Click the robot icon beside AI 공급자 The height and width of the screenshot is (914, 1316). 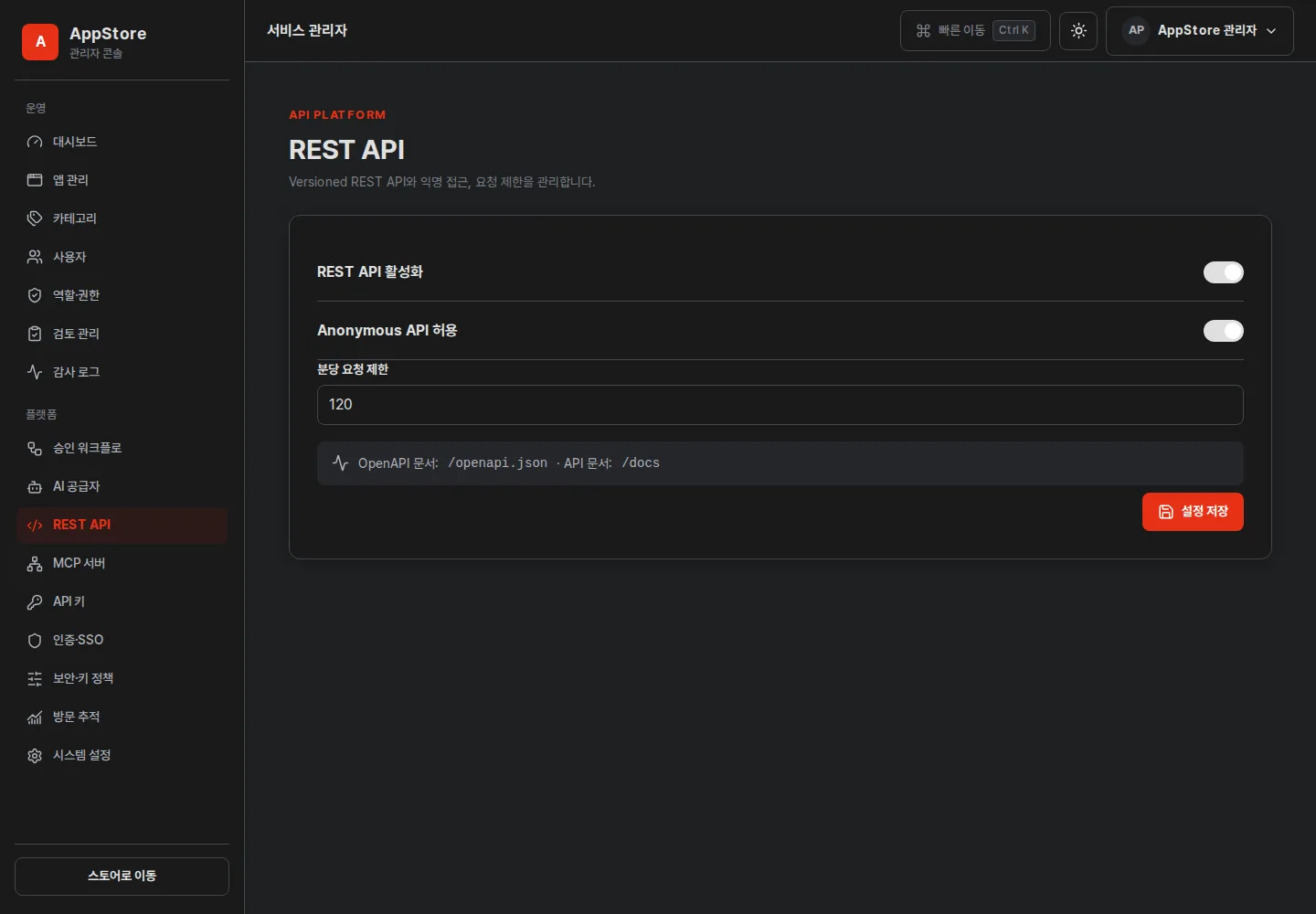[x=35, y=486]
